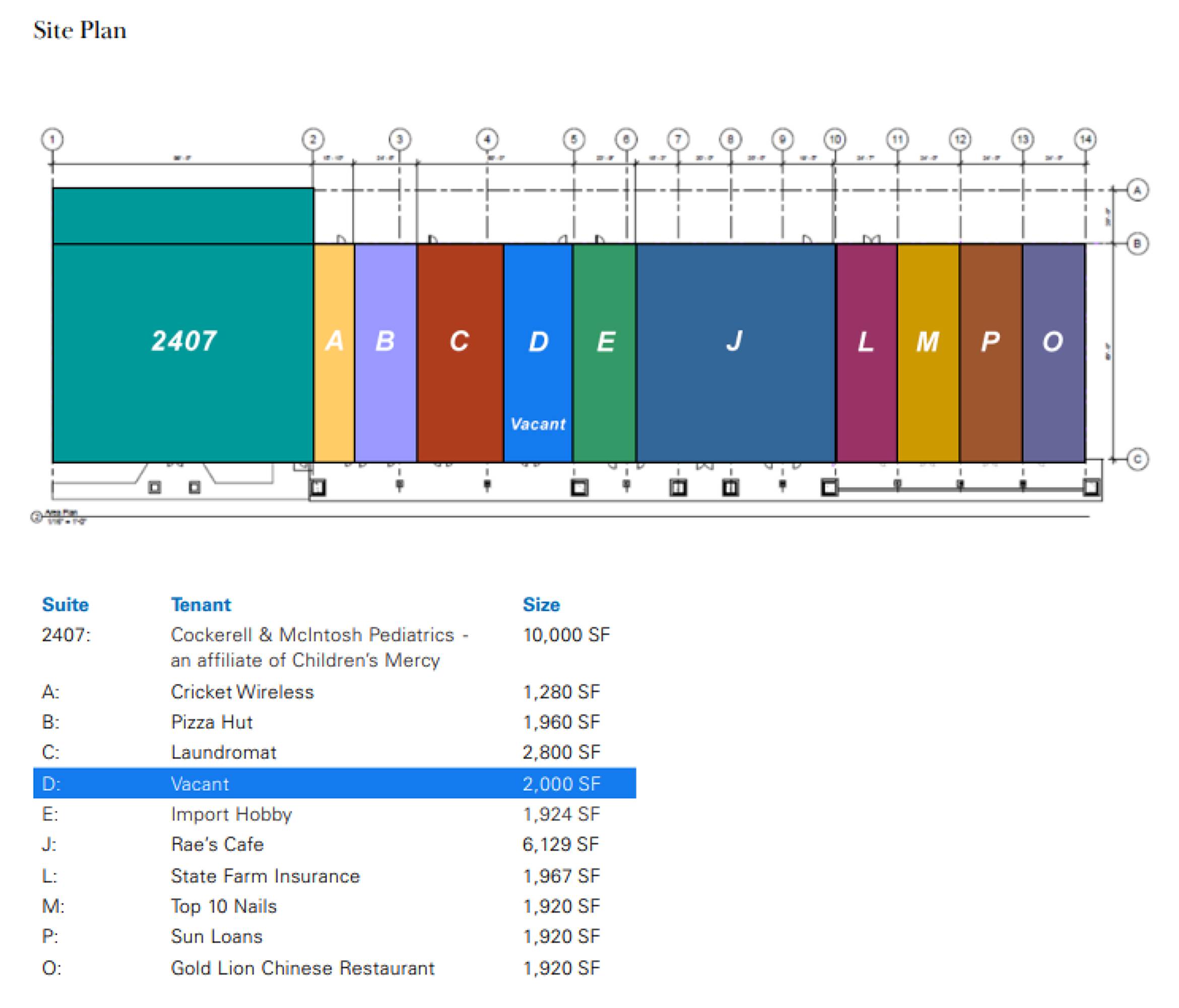Click the blue vacant suite D block
This screenshot has width=1179, height=1008.
point(538,353)
